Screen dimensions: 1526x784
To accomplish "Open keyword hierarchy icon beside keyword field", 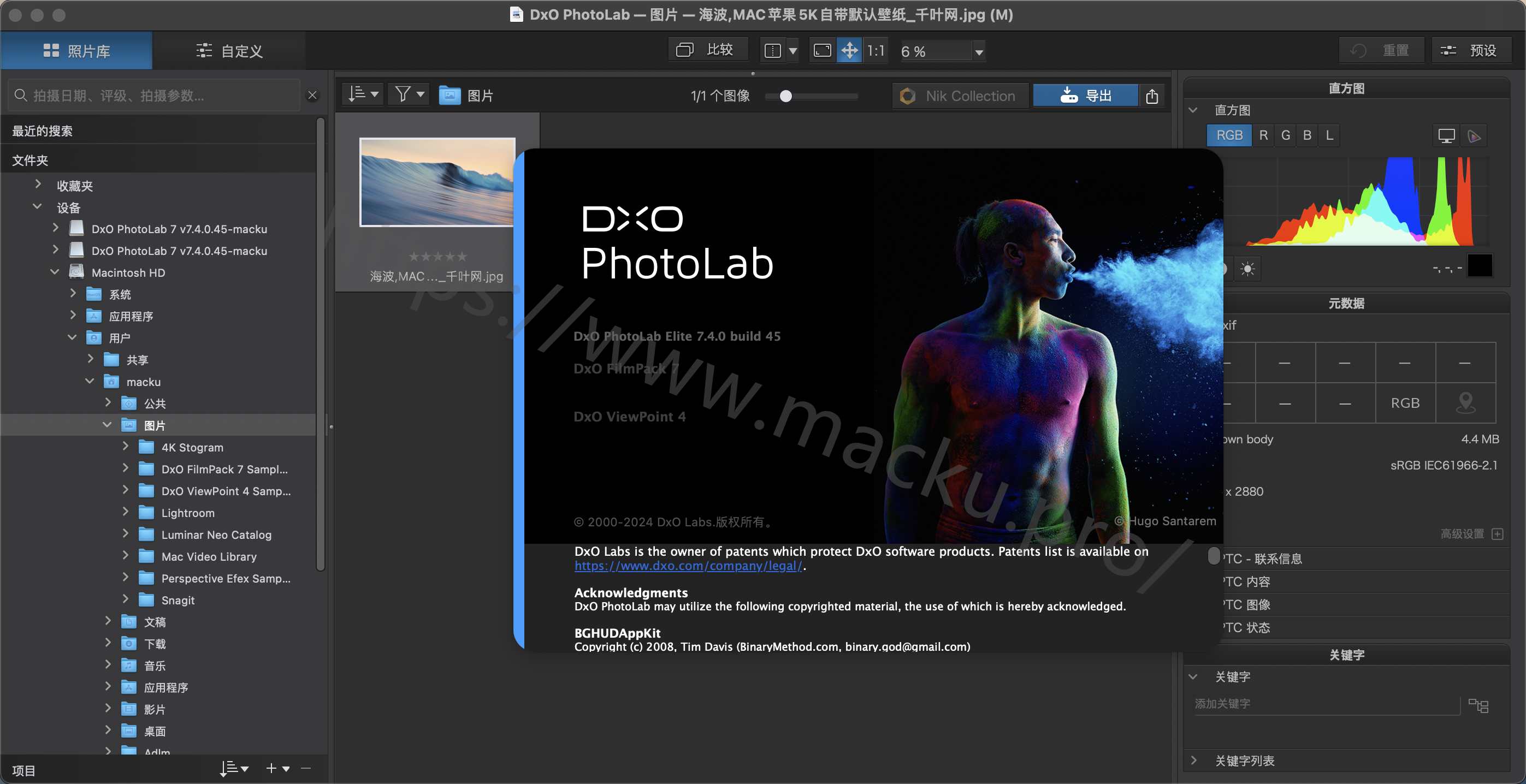I will coord(1478,705).
